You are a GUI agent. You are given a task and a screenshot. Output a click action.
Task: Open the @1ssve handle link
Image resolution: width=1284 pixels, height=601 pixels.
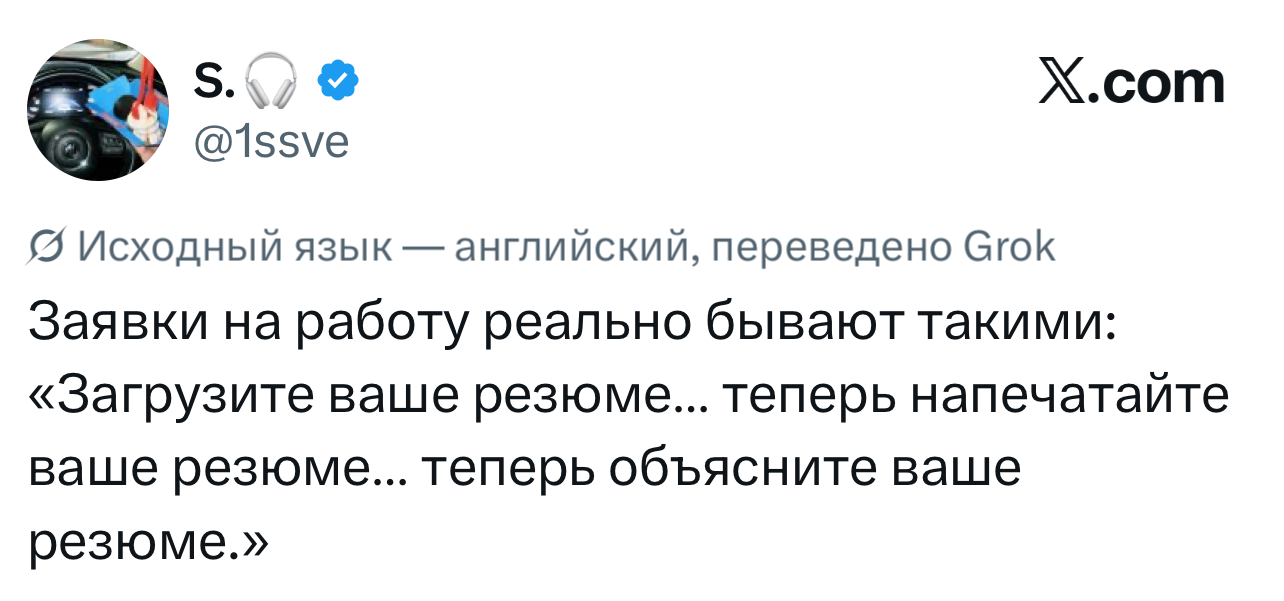pos(270,143)
